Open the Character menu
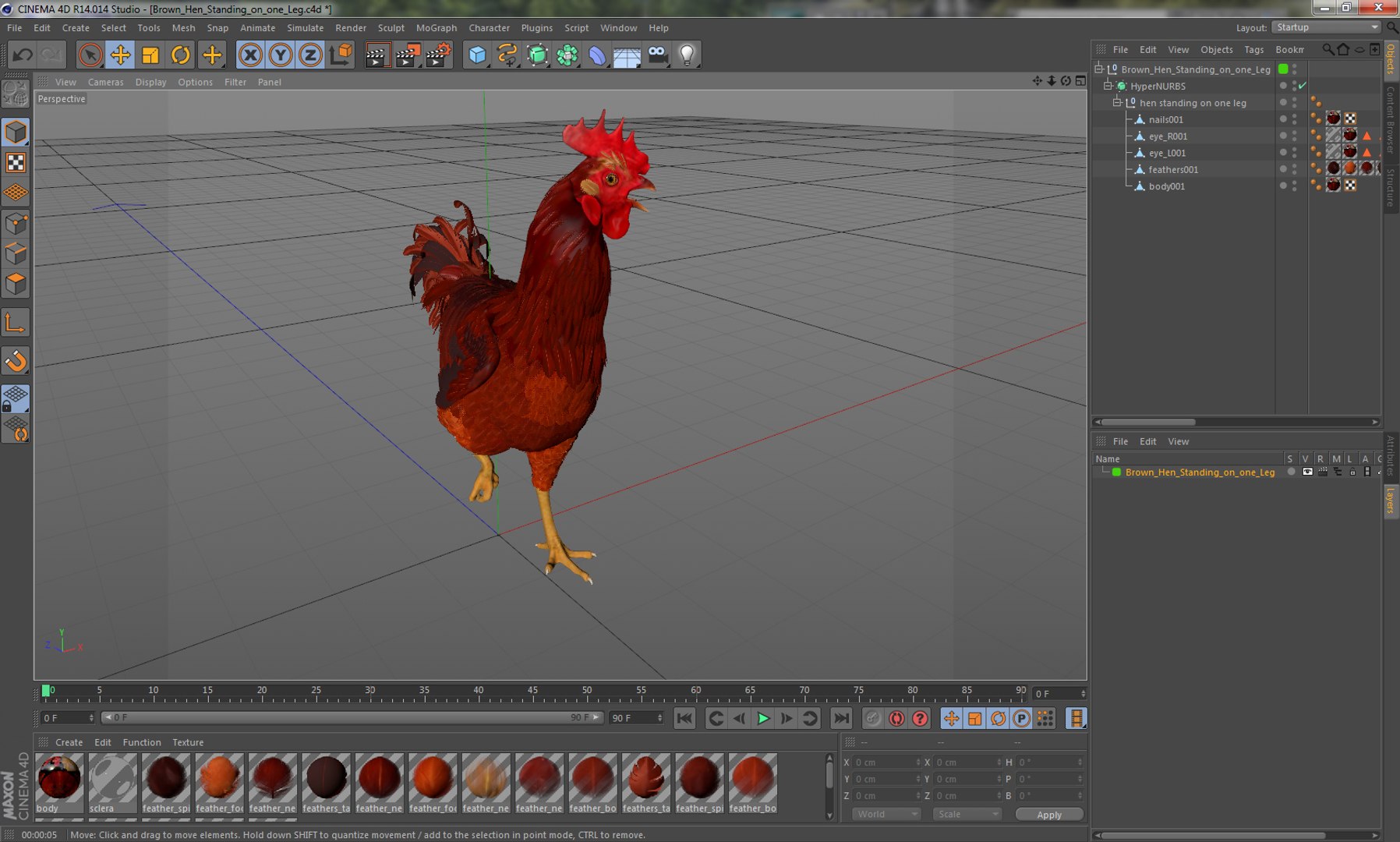This screenshot has height=842, width=1400. click(489, 27)
